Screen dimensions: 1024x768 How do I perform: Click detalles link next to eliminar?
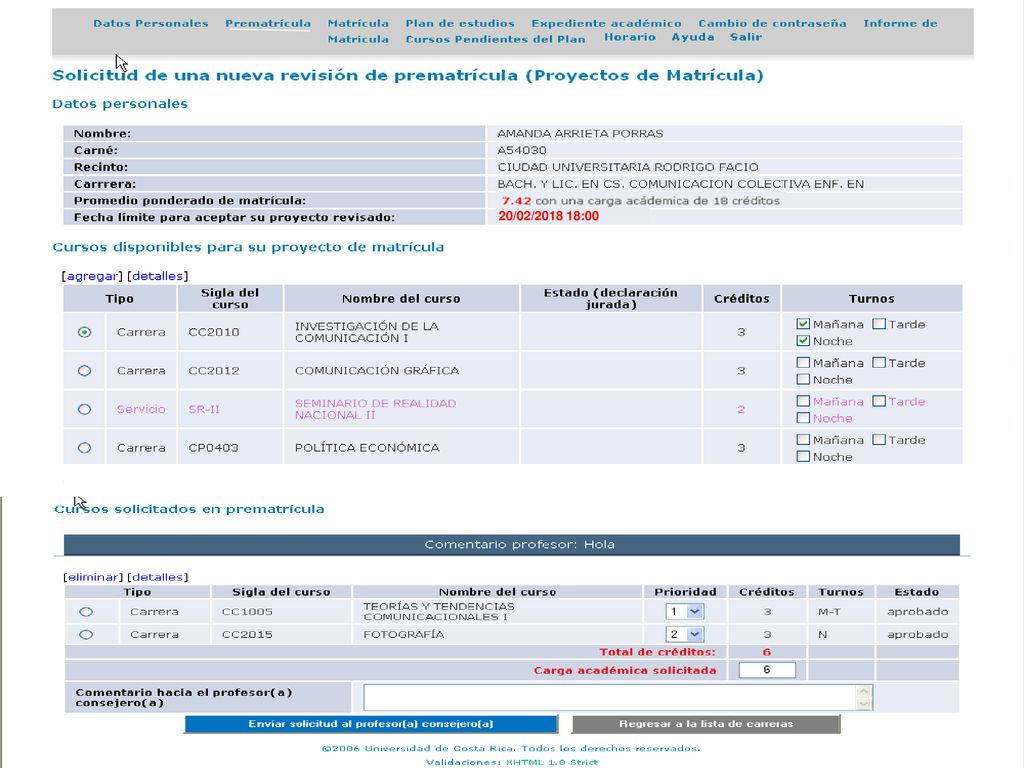pyautogui.click(x=157, y=577)
